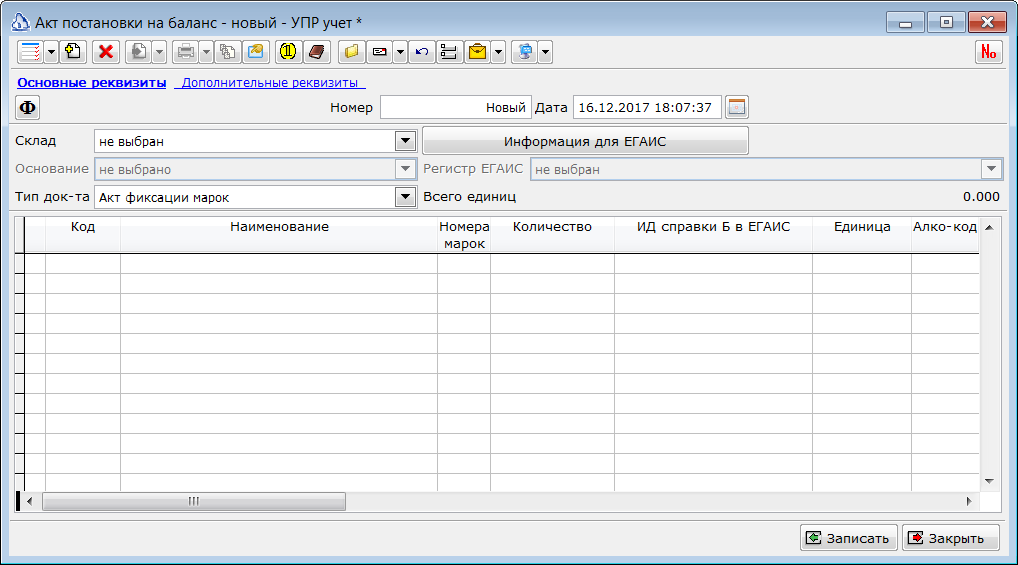Viewport: 1018px width, 565px height.
Task: Click the vertical scrollbar up arrow
Action: point(989,227)
